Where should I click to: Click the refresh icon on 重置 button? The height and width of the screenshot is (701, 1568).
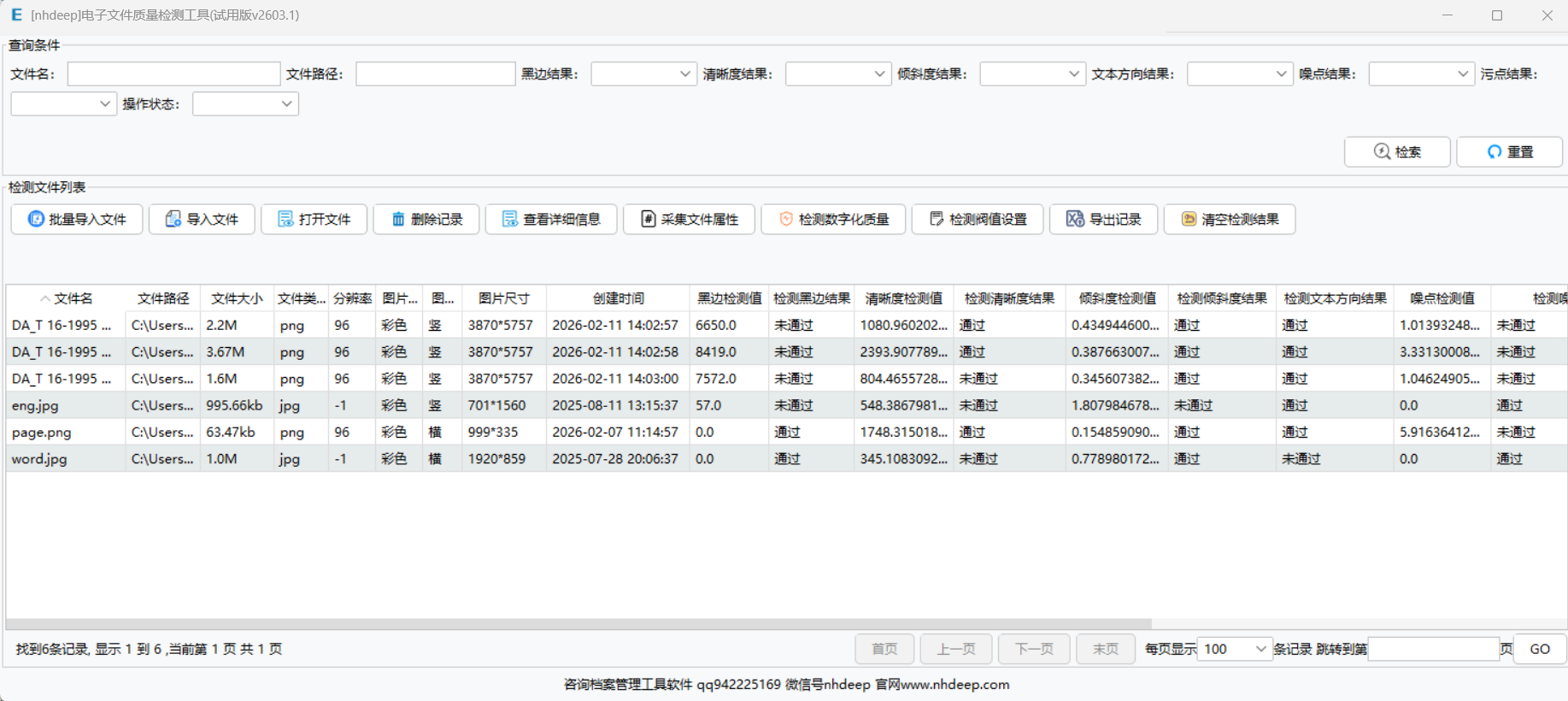point(1495,151)
